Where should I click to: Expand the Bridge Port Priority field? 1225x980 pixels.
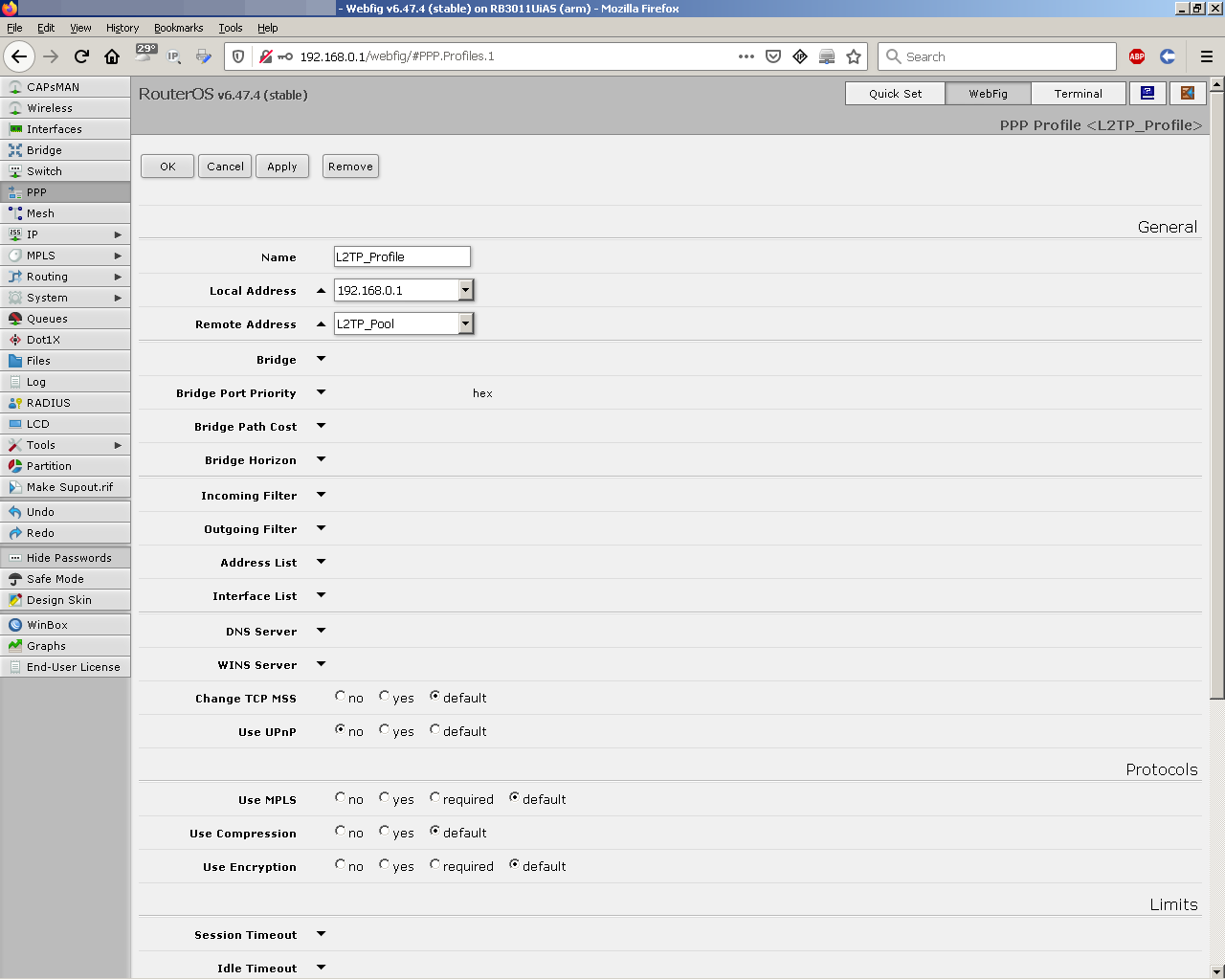pos(321,392)
